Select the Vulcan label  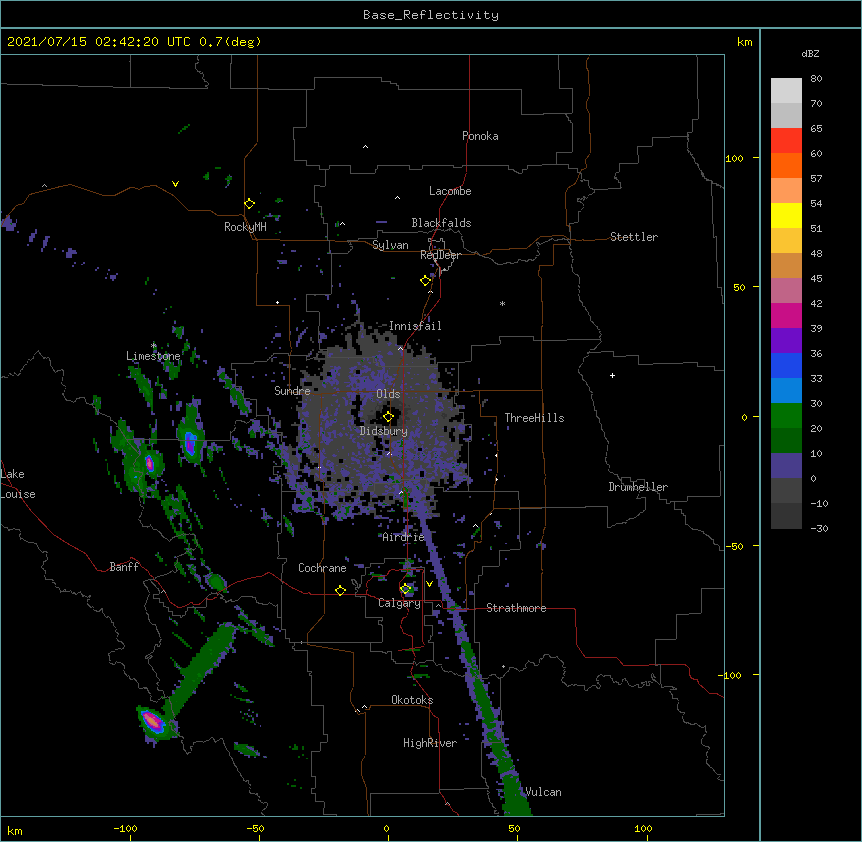[x=543, y=792]
